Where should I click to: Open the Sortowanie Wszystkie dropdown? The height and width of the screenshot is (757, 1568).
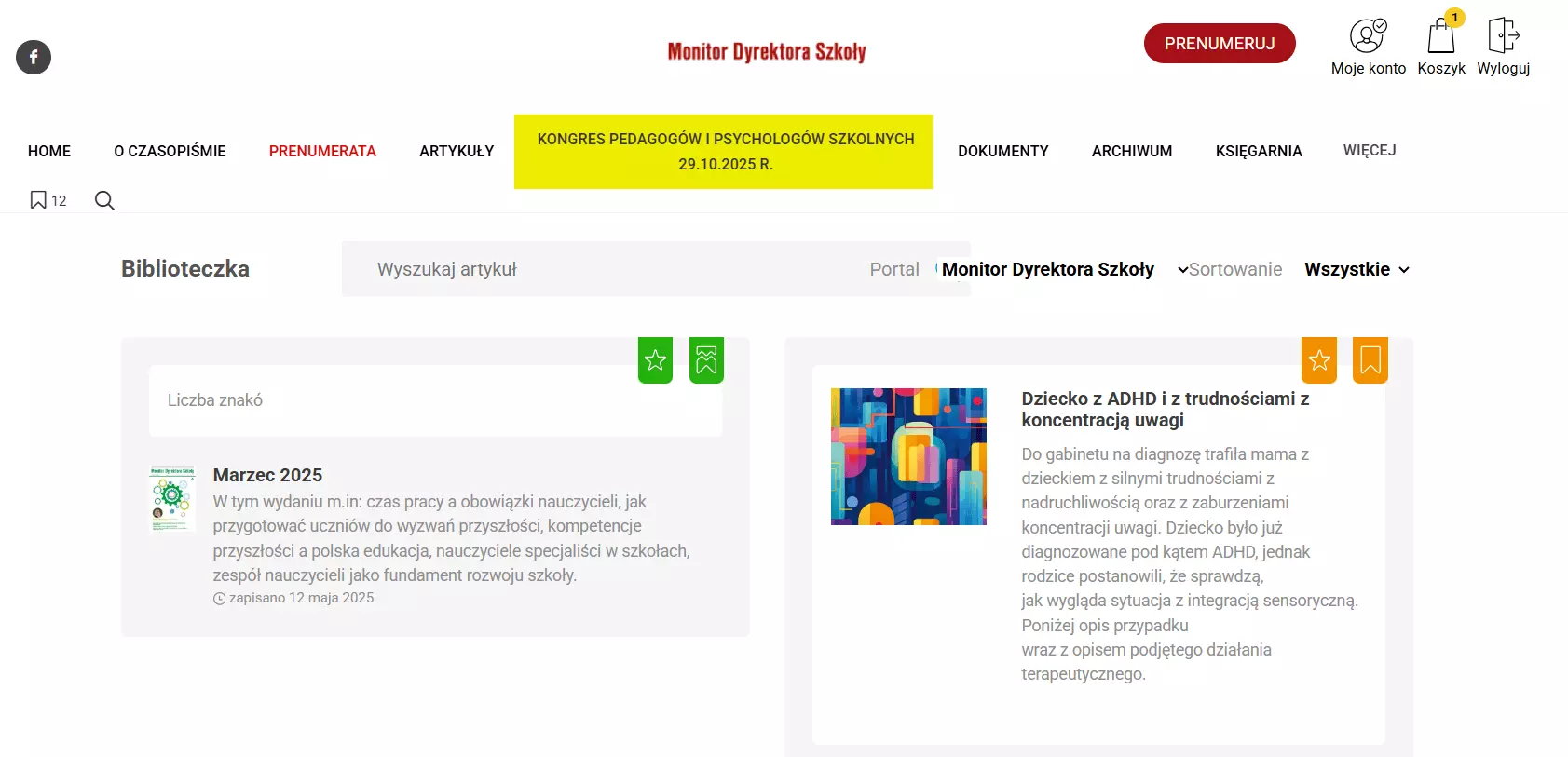pyautogui.click(x=1357, y=269)
